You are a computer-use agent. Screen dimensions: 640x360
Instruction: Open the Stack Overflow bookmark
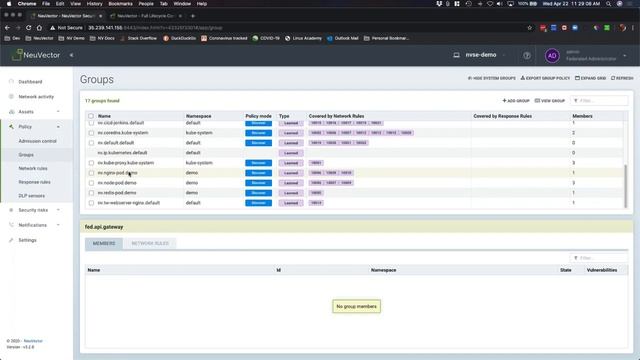coord(138,38)
